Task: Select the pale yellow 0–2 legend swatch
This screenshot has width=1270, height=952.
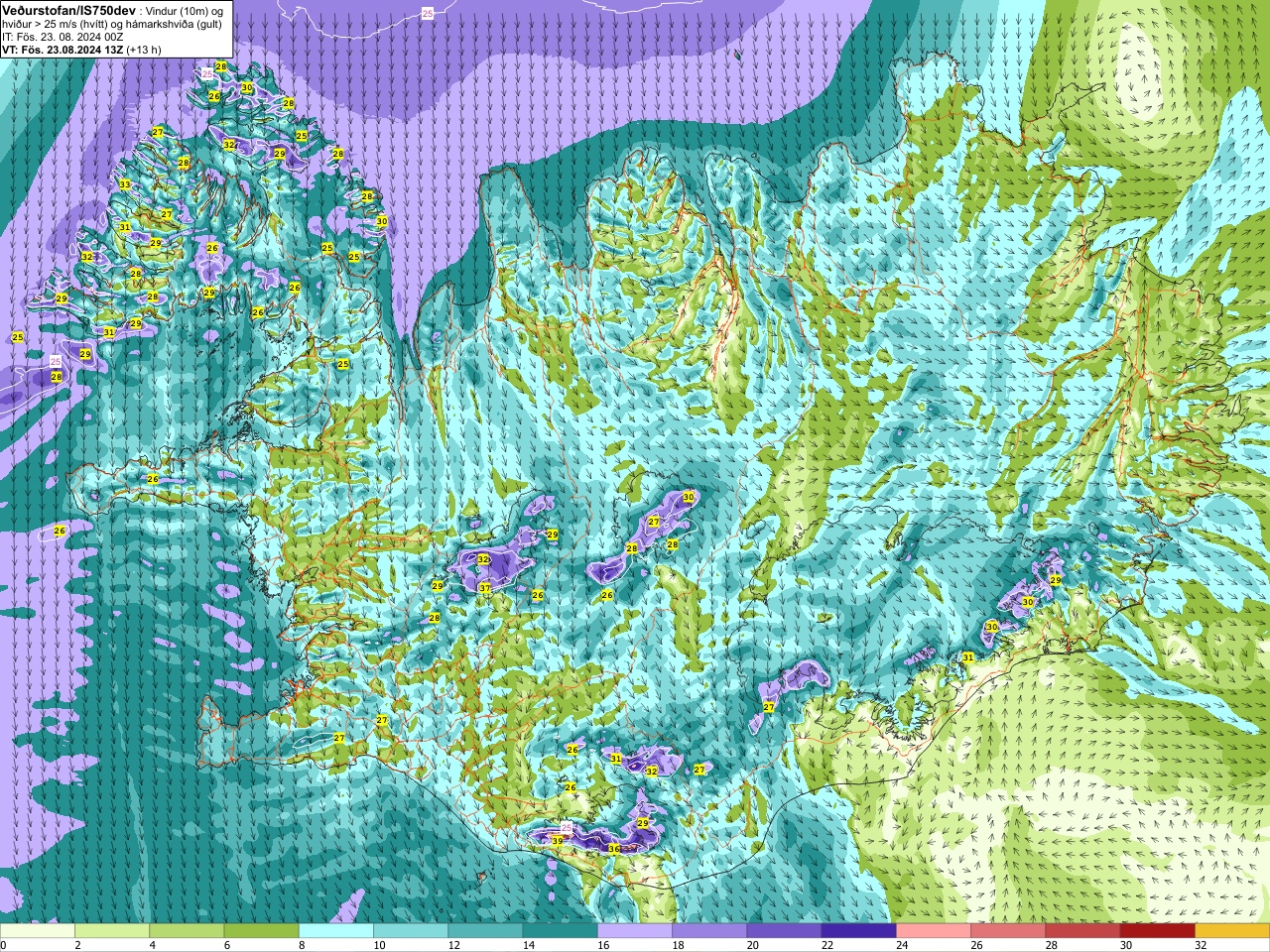Action: pos(38,931)
